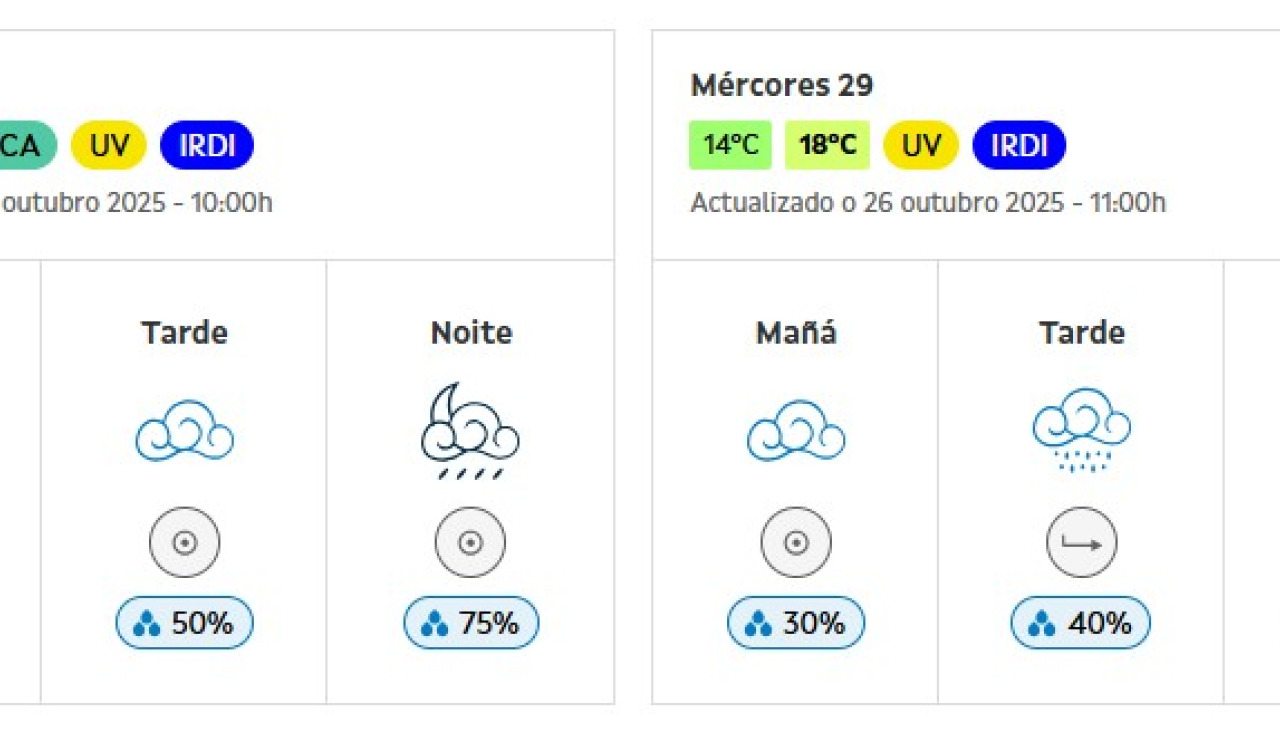
Task: Click the update timestamp text for Wednesday
Action: [928, 203]
